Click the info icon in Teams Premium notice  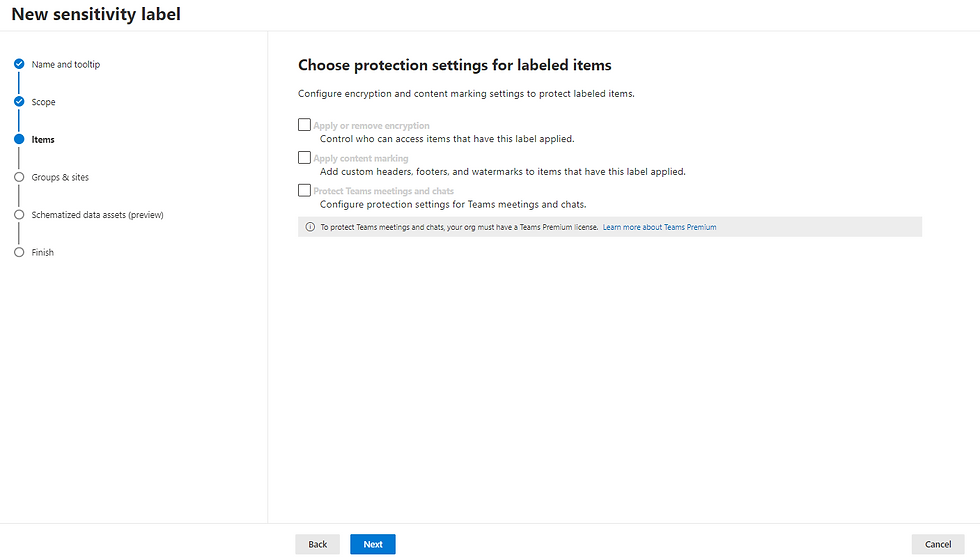[x=310, y=227]
